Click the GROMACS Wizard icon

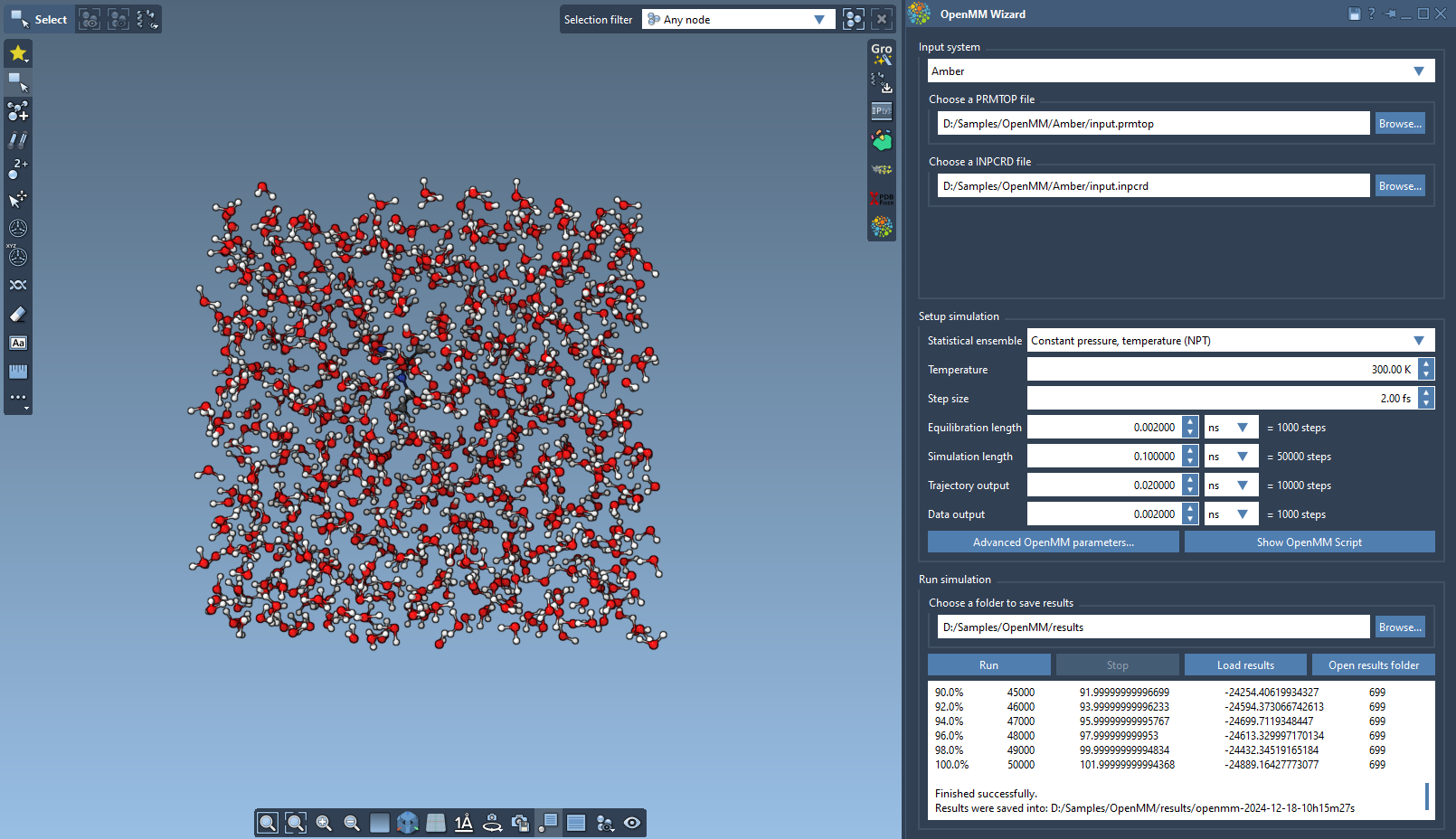point(881,54)
